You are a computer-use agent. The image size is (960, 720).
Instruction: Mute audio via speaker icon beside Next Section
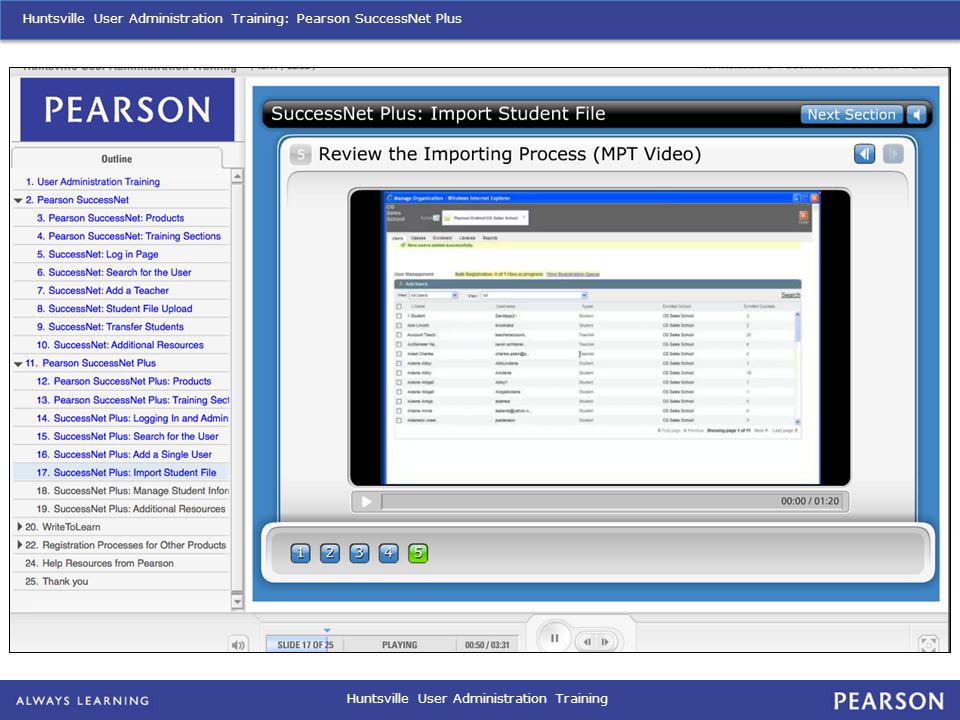pyautogui.click(x=916, y=114)
